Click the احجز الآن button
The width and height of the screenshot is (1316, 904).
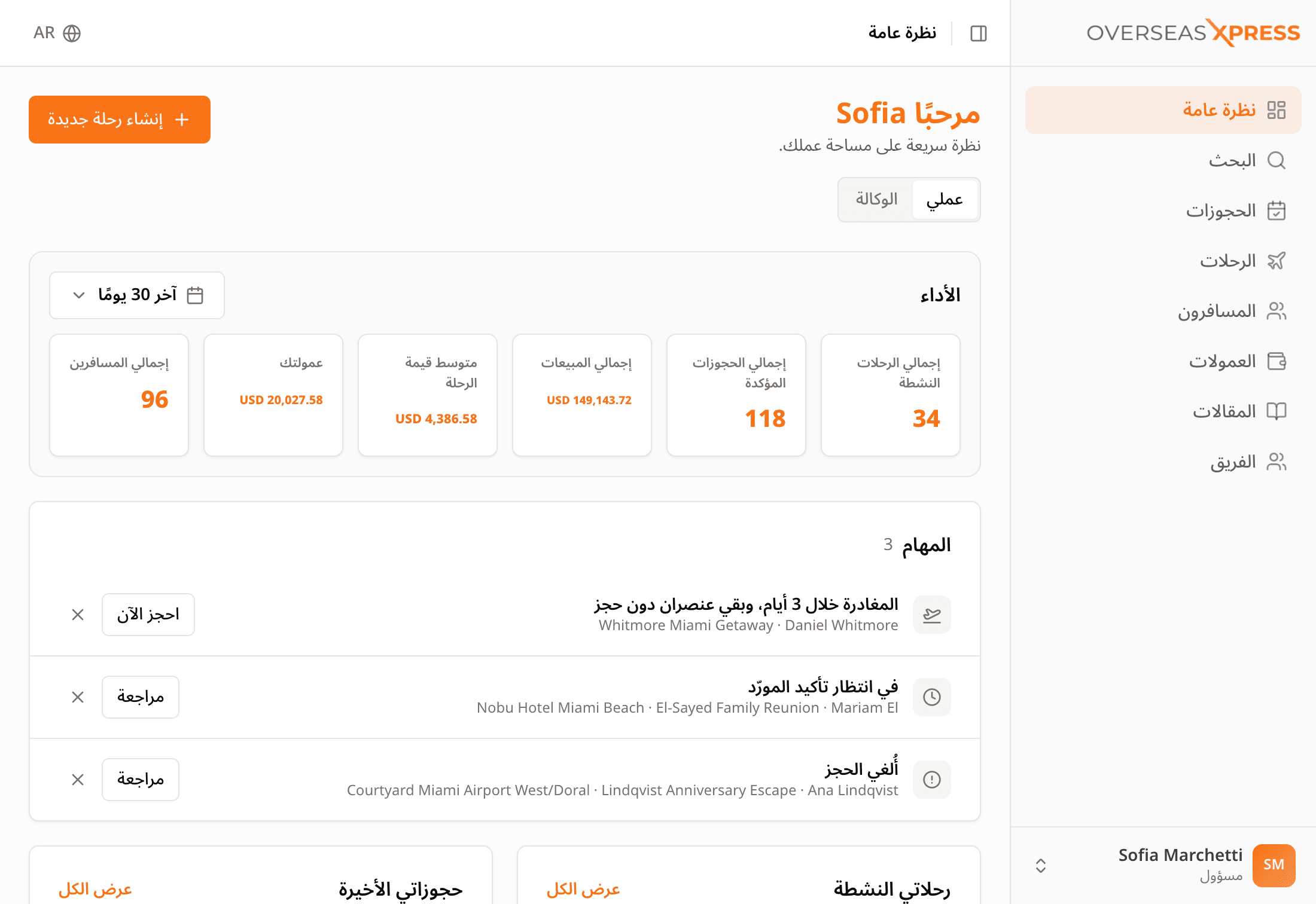click(x=148, y=615)
